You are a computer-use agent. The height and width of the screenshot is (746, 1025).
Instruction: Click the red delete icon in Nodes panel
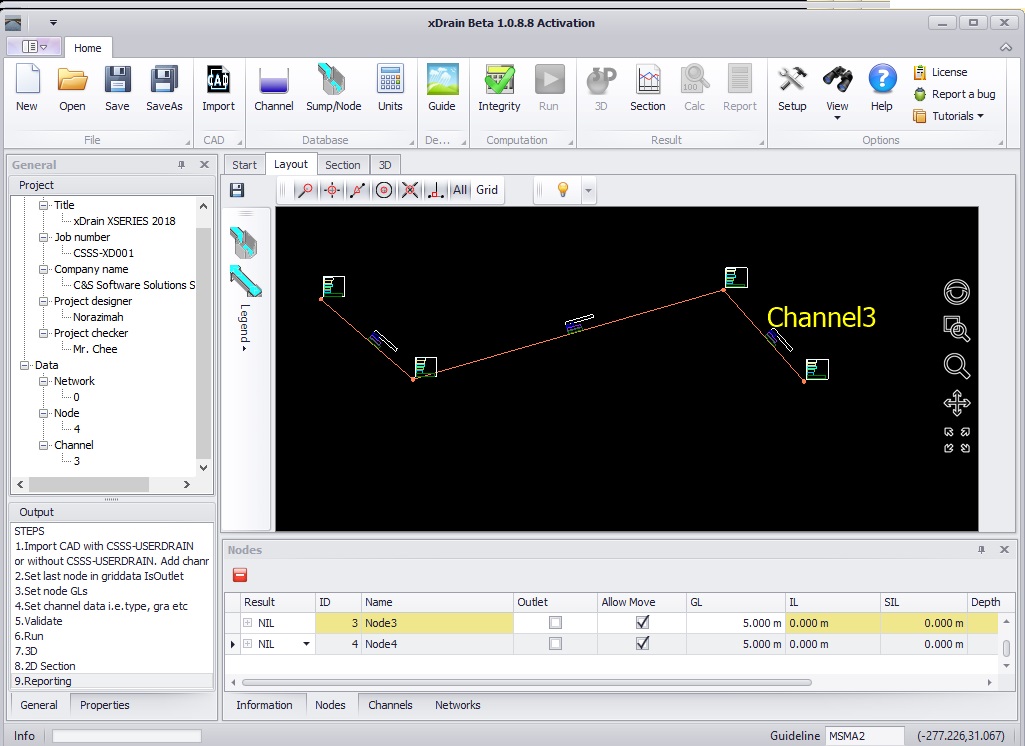click(x=240, y=575)
